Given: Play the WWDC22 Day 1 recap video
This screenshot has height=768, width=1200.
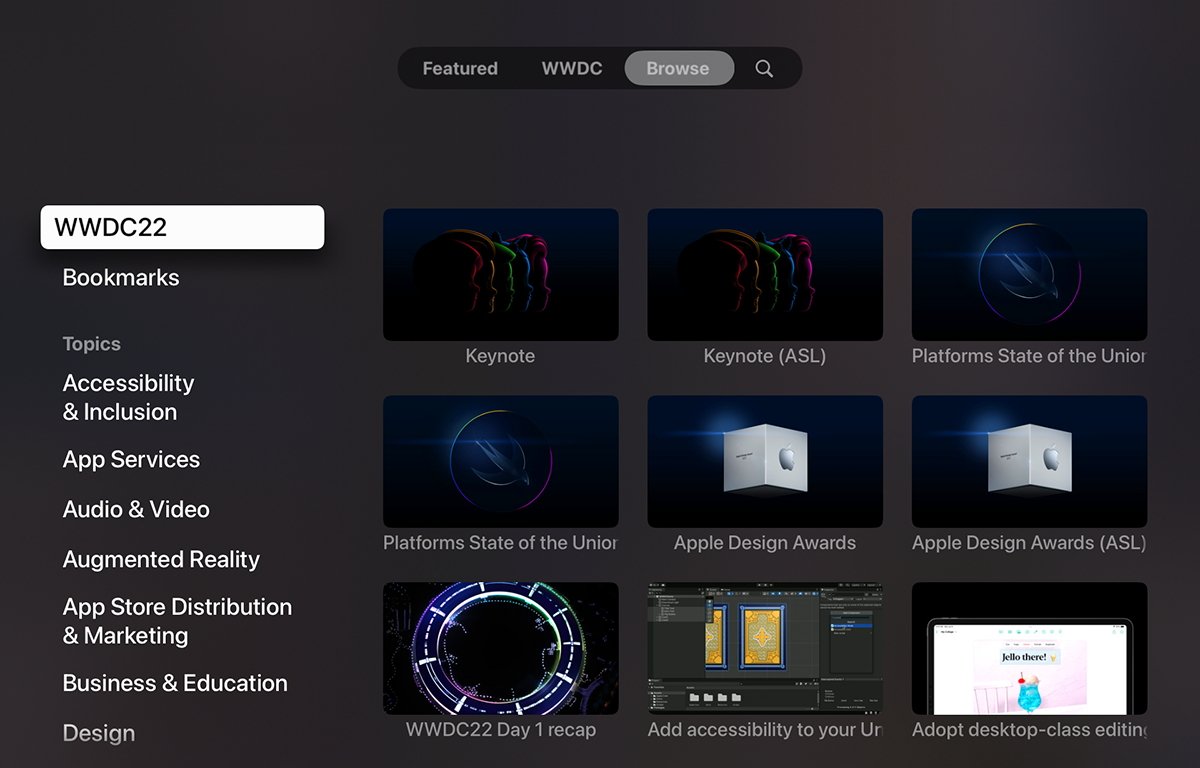Looking at the screenshot, I should pyautogui.click(x=500, y=648).
